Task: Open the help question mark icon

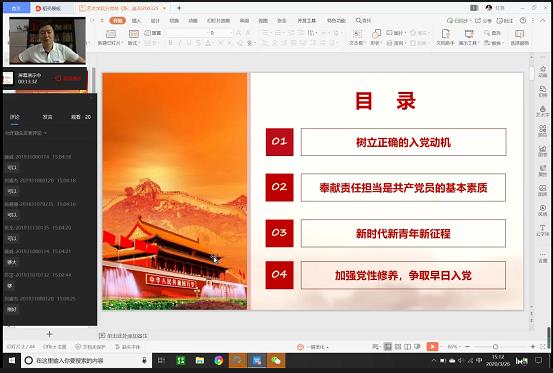Action: pos(523,20)
